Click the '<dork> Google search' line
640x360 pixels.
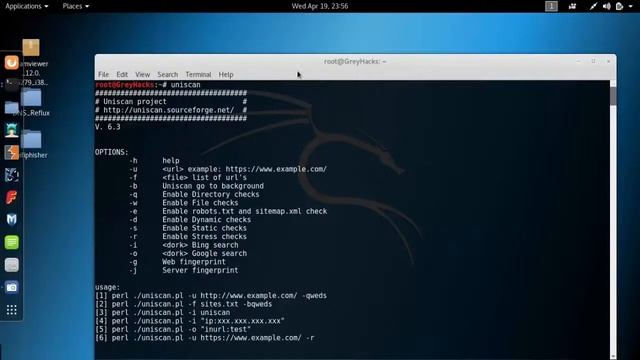pos(204,253)
